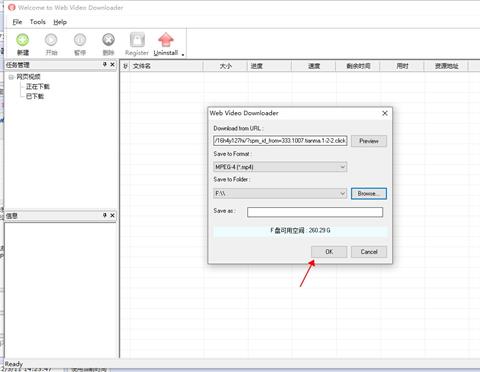The width and height of the screenshot is (480, 372).
Task: Close the 任务管理 task management panel
Action: coord(112,64)
